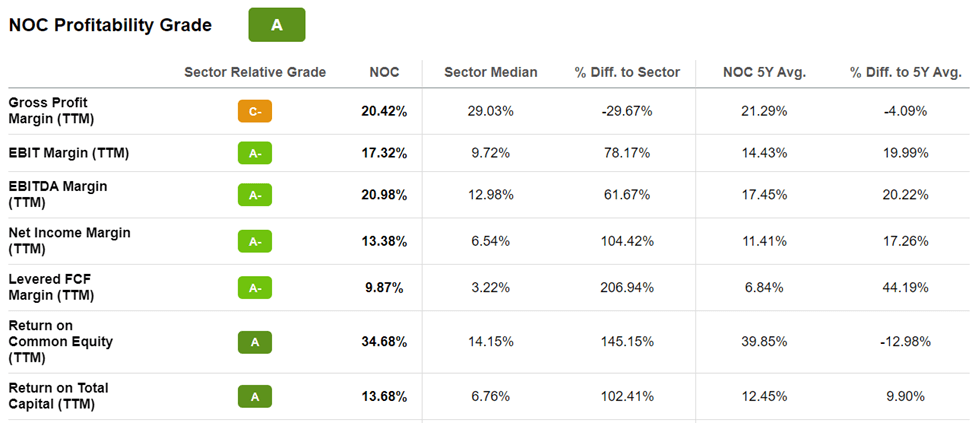The height and width of the screenshot is (423, 975).
Task: Click the A- badge for EBITDA Margin
Action: [x=255, y=195]
